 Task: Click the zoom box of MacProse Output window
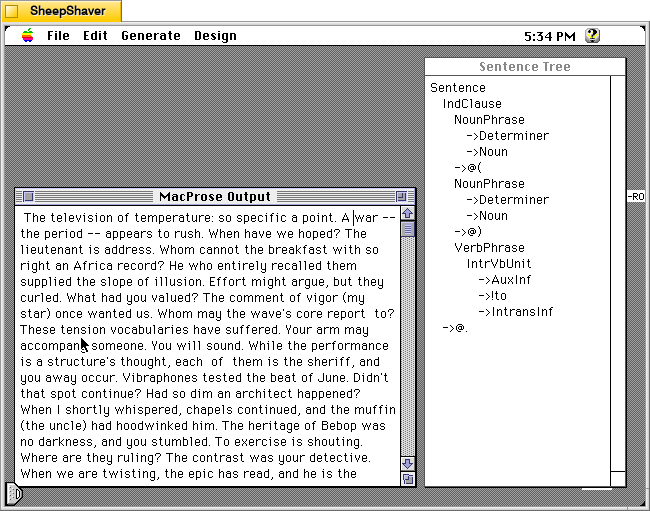click(x=401, y=196)
